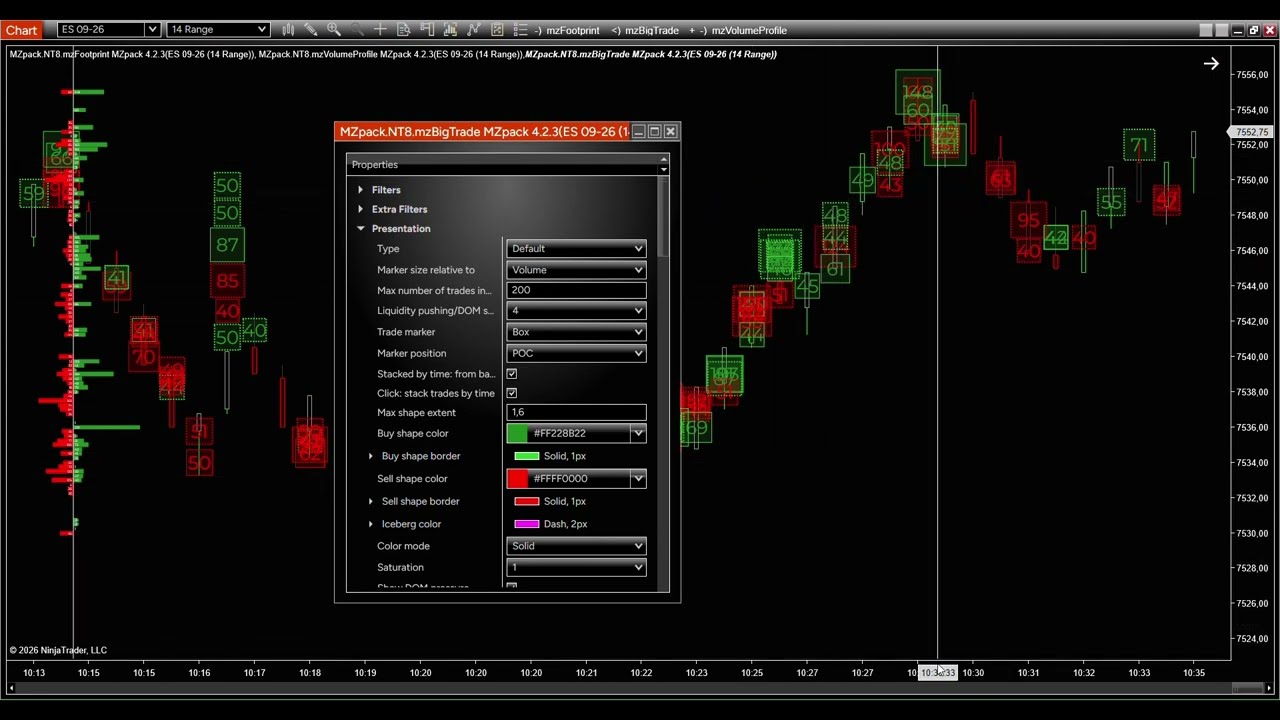Open the Data Box icon in toolbar
1280x720 pixels.
click(404, 30)
